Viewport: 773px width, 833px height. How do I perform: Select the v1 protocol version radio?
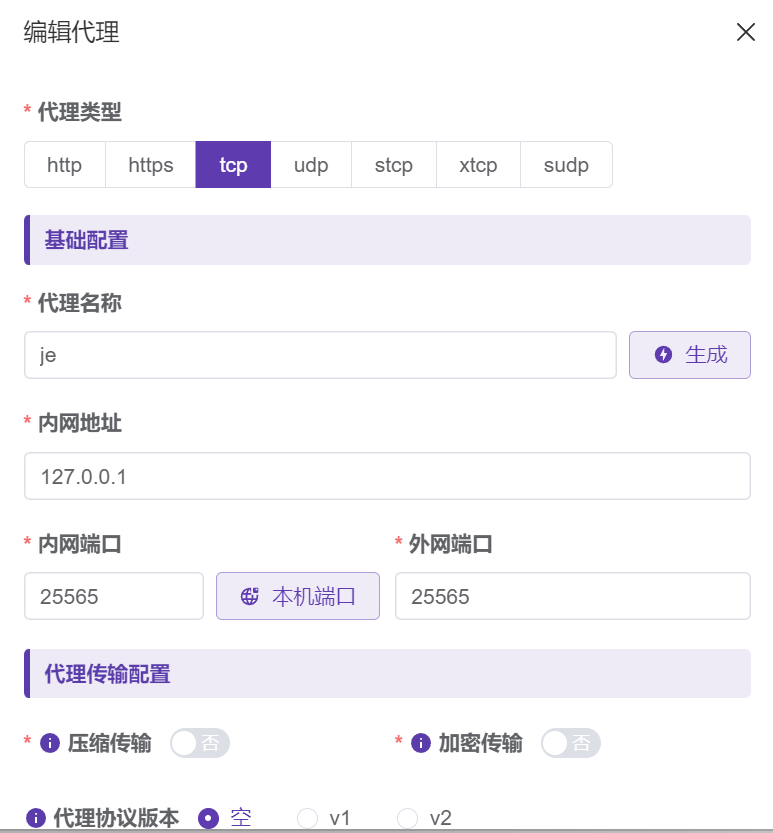pyautogui.click(x=308, y=818)
